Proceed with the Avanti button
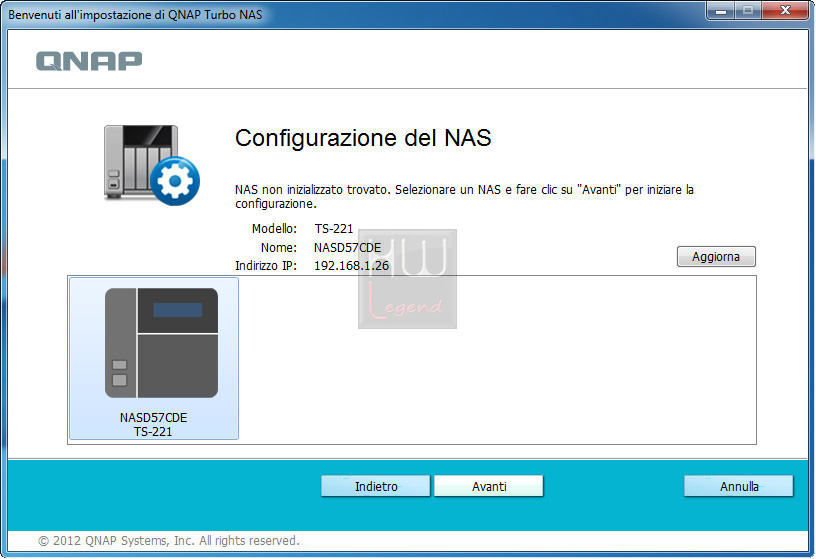The width and height of the screenshot is (816, 559). point(489,486)
